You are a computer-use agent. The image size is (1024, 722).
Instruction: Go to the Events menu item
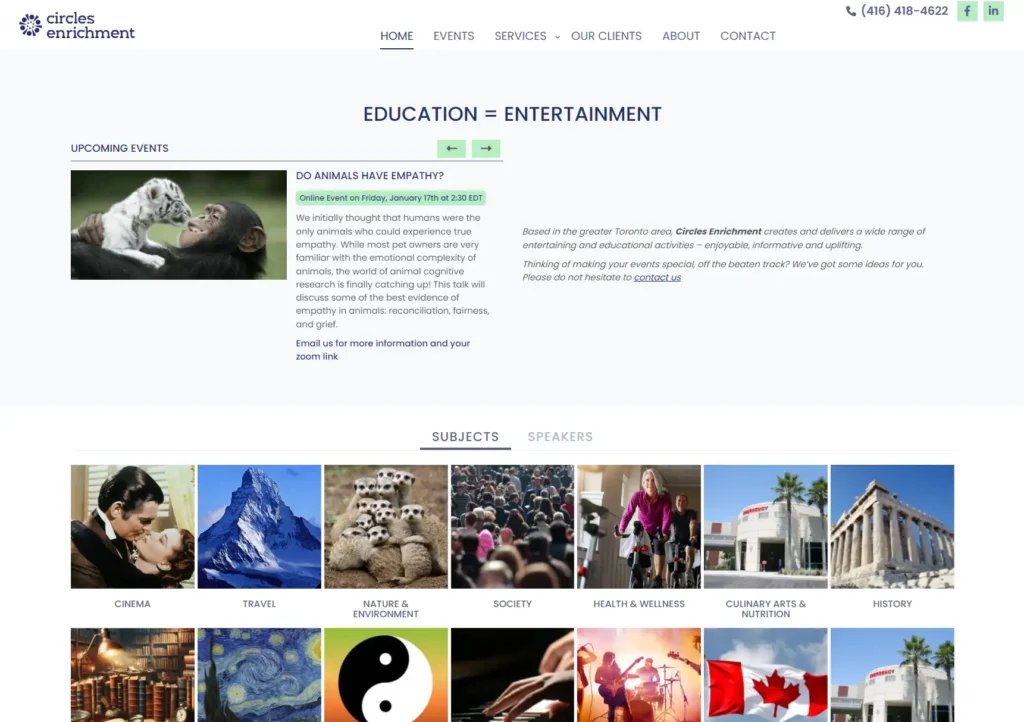pos(453,36)
